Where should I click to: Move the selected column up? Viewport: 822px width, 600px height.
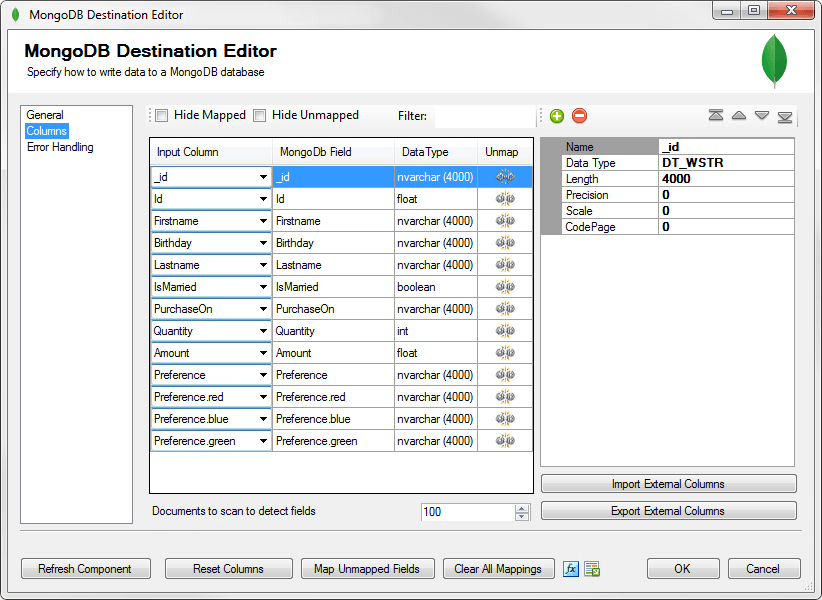[x=739, y=115]
